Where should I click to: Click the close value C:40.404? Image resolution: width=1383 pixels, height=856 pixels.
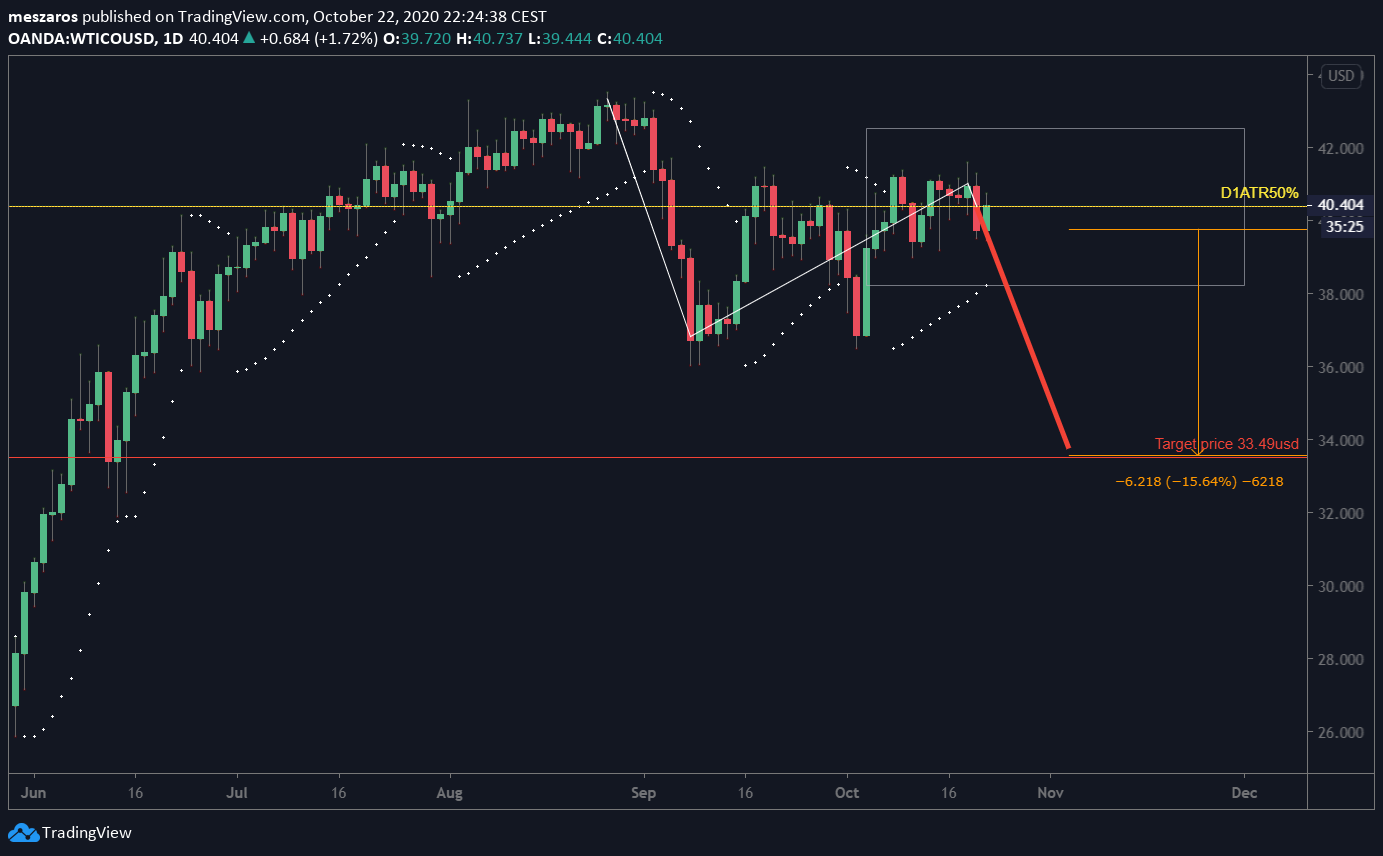tap(630, 38)
